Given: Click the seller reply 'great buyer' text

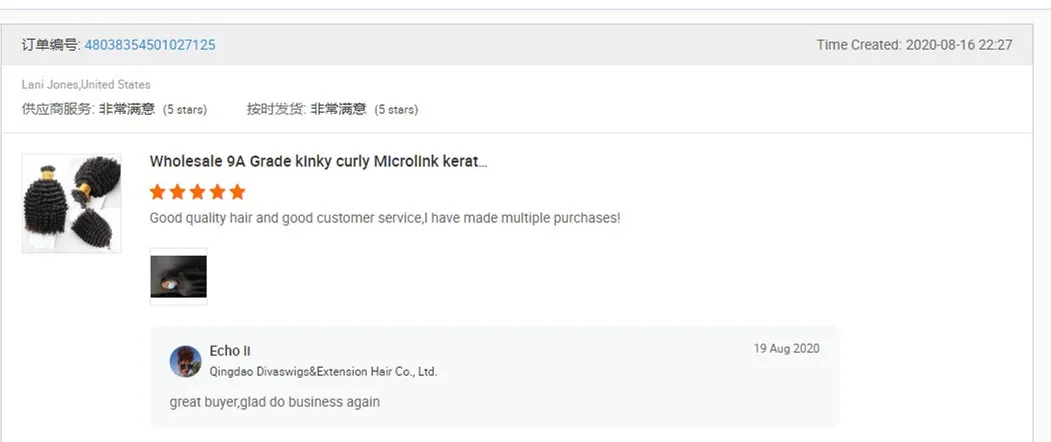Looking at the screenshot, I should [275, 402].
